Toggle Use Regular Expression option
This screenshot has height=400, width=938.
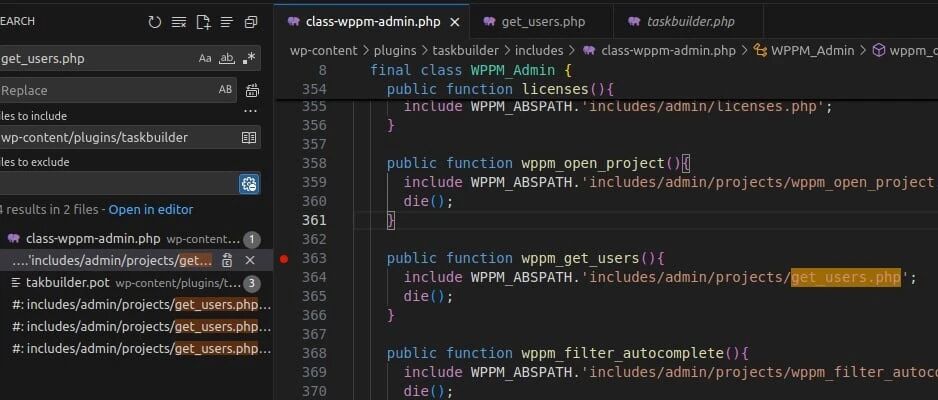coord(249,58)
